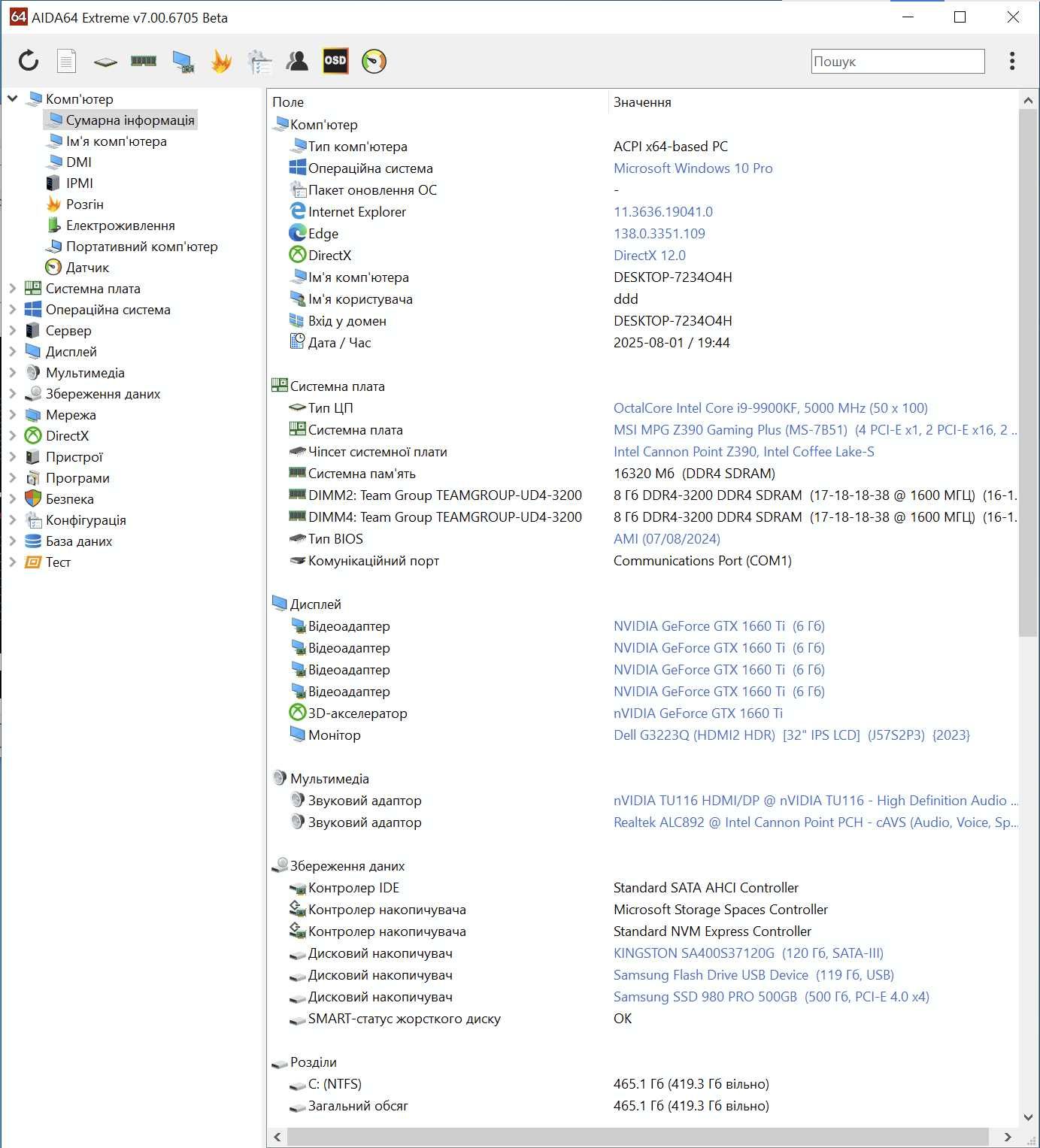This screenshot has height=1148, width=1040.
Task: Open the CPU chip toolbar icon
Action: point(105,62)
